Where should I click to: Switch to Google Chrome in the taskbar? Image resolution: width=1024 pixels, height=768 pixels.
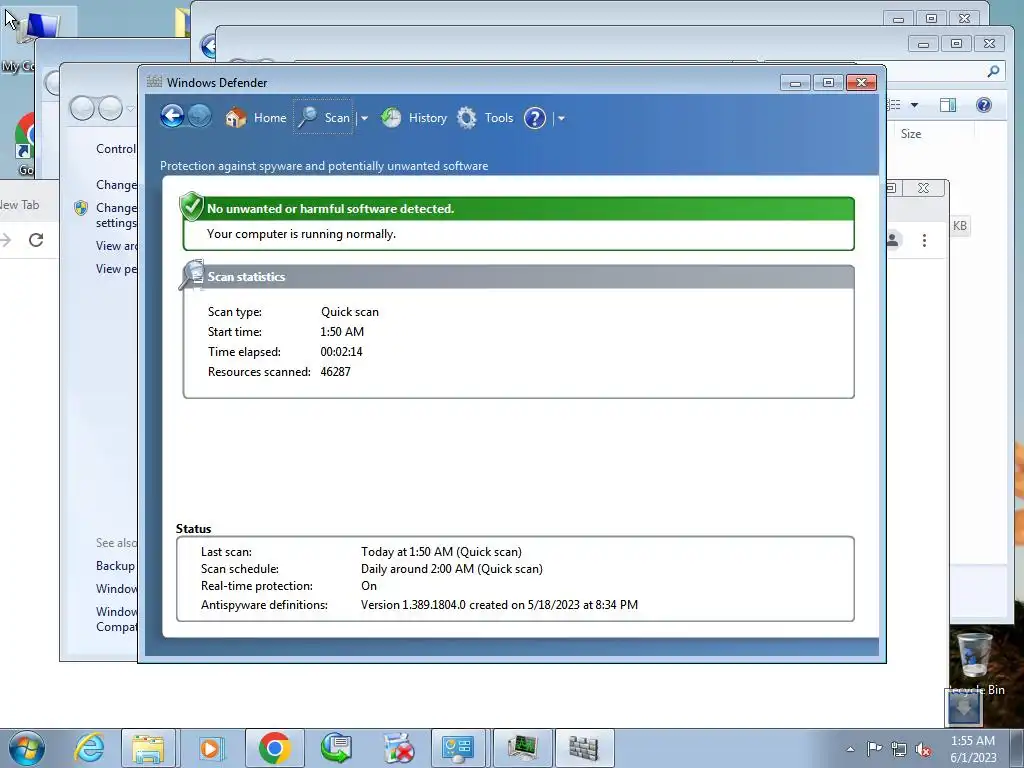pyautogui.click(x=274, y=748)
